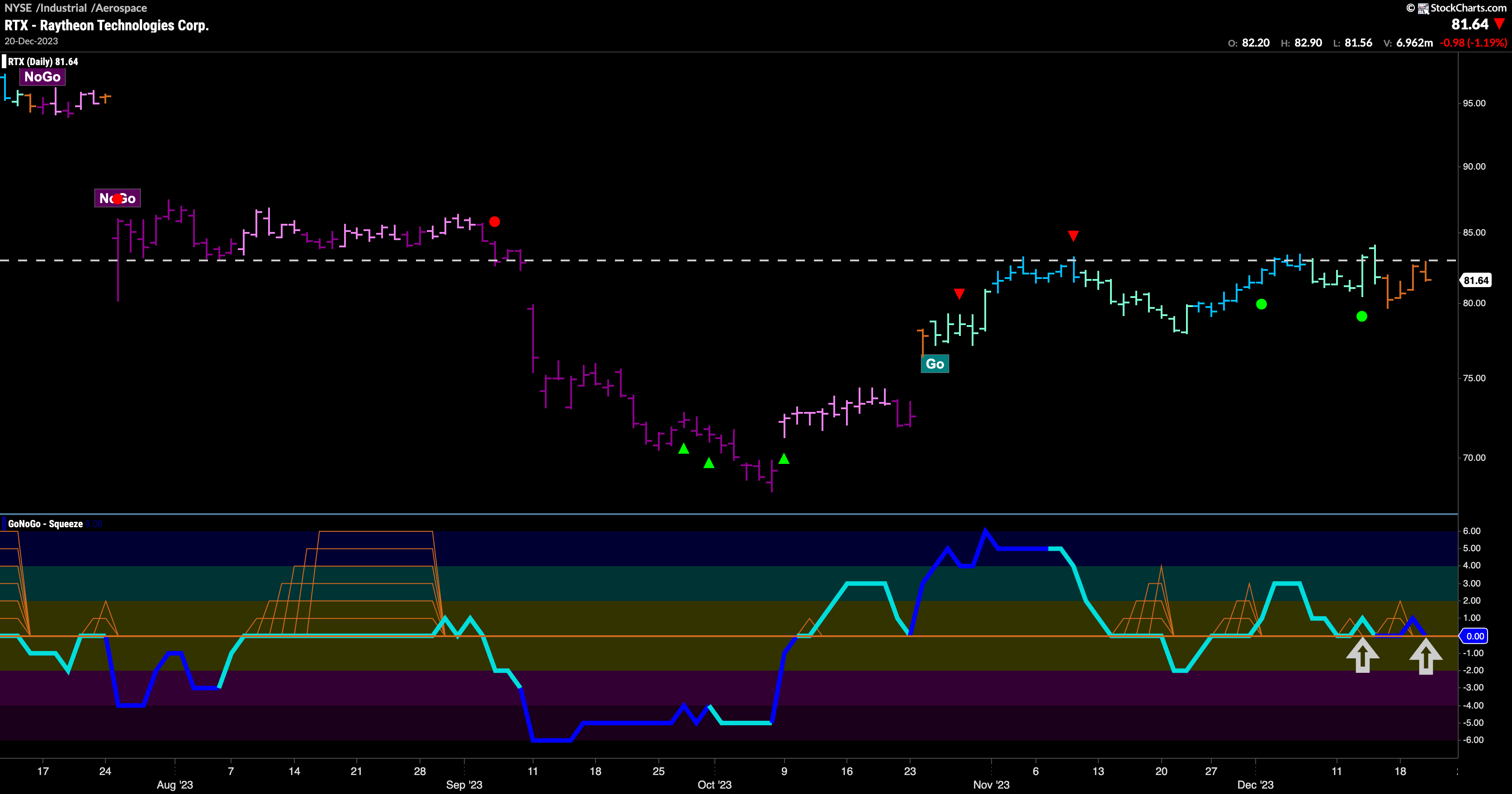The image size is (1512, 794).
Task: Click the open value 82.20
Action: pos(1256,43)
